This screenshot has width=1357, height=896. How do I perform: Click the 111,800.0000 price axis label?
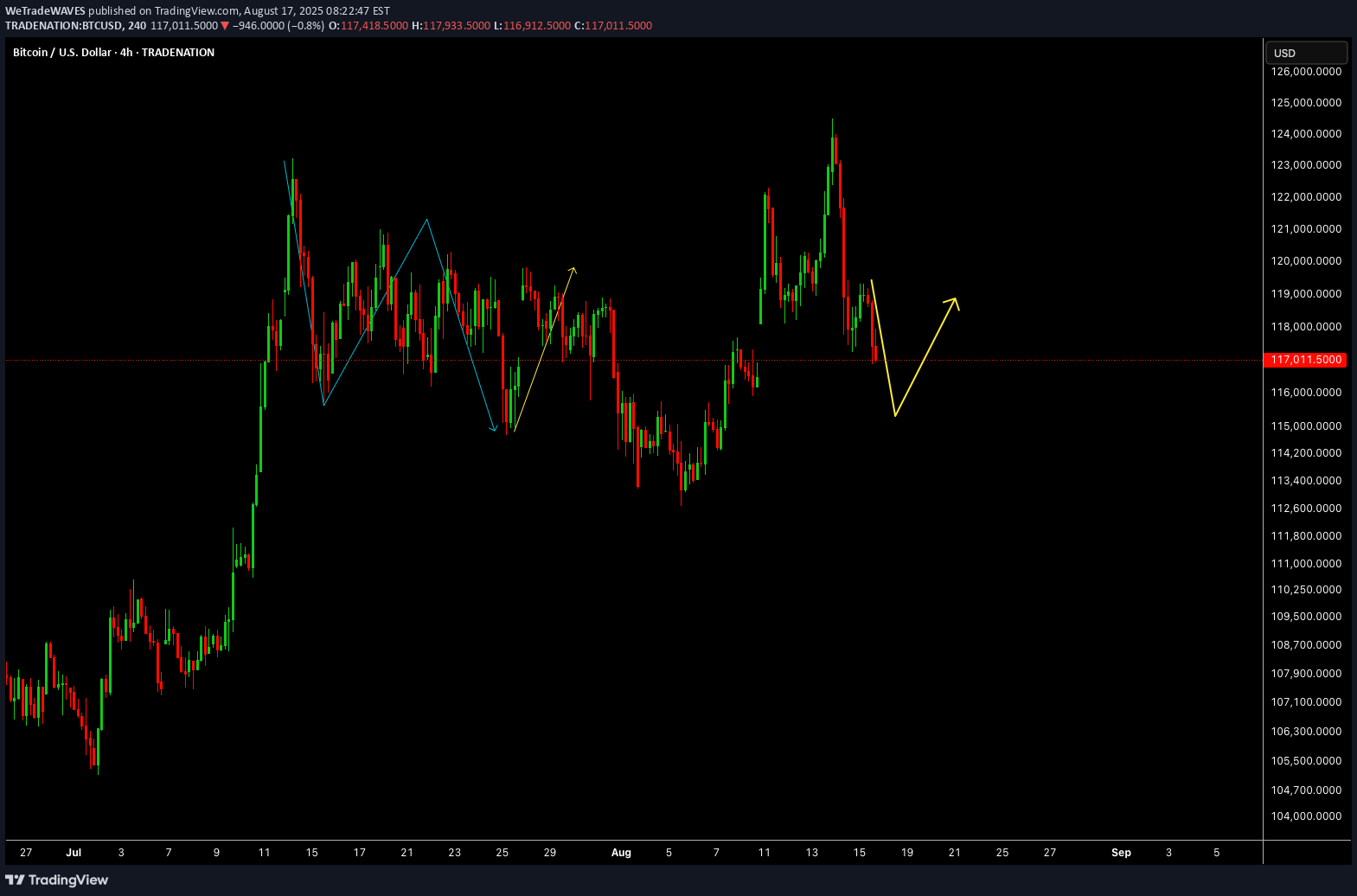pos(1306,535)
